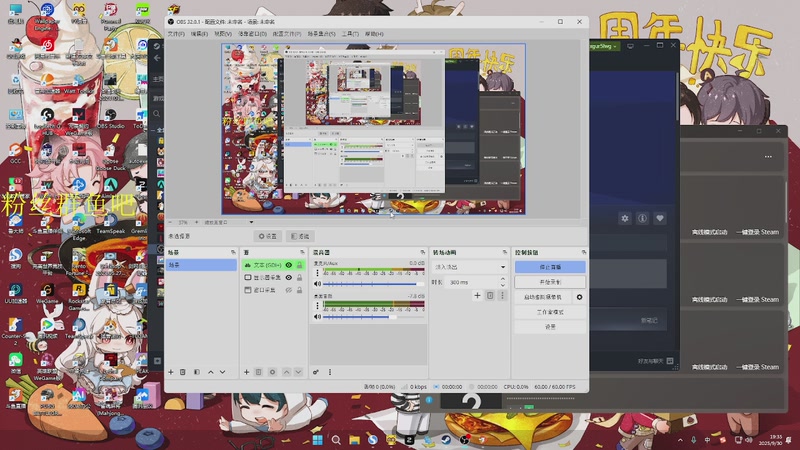Open advanced audio properties gears icon
800x450 pixels.
point(316,372)
